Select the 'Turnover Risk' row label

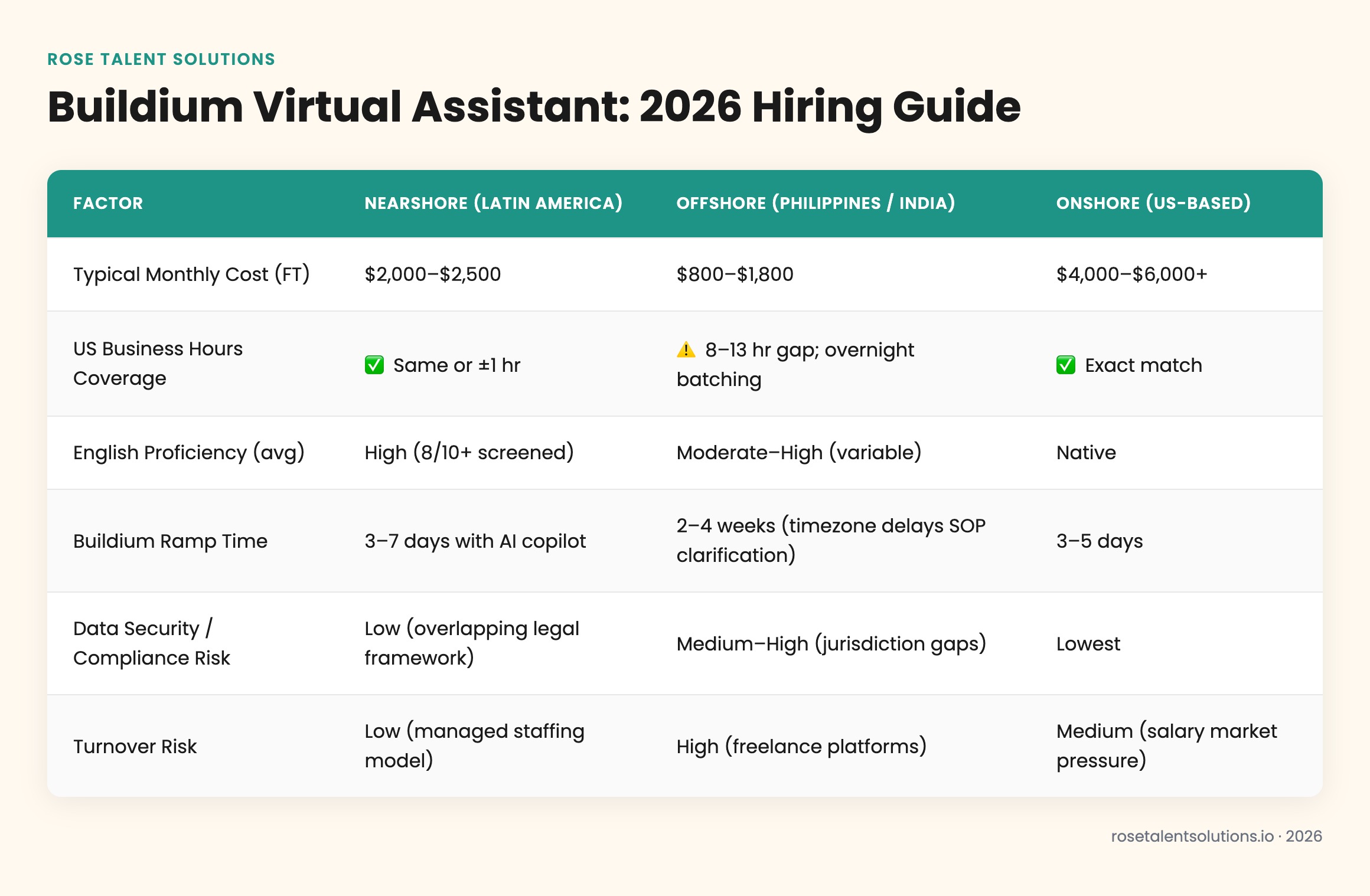(135, 747)
